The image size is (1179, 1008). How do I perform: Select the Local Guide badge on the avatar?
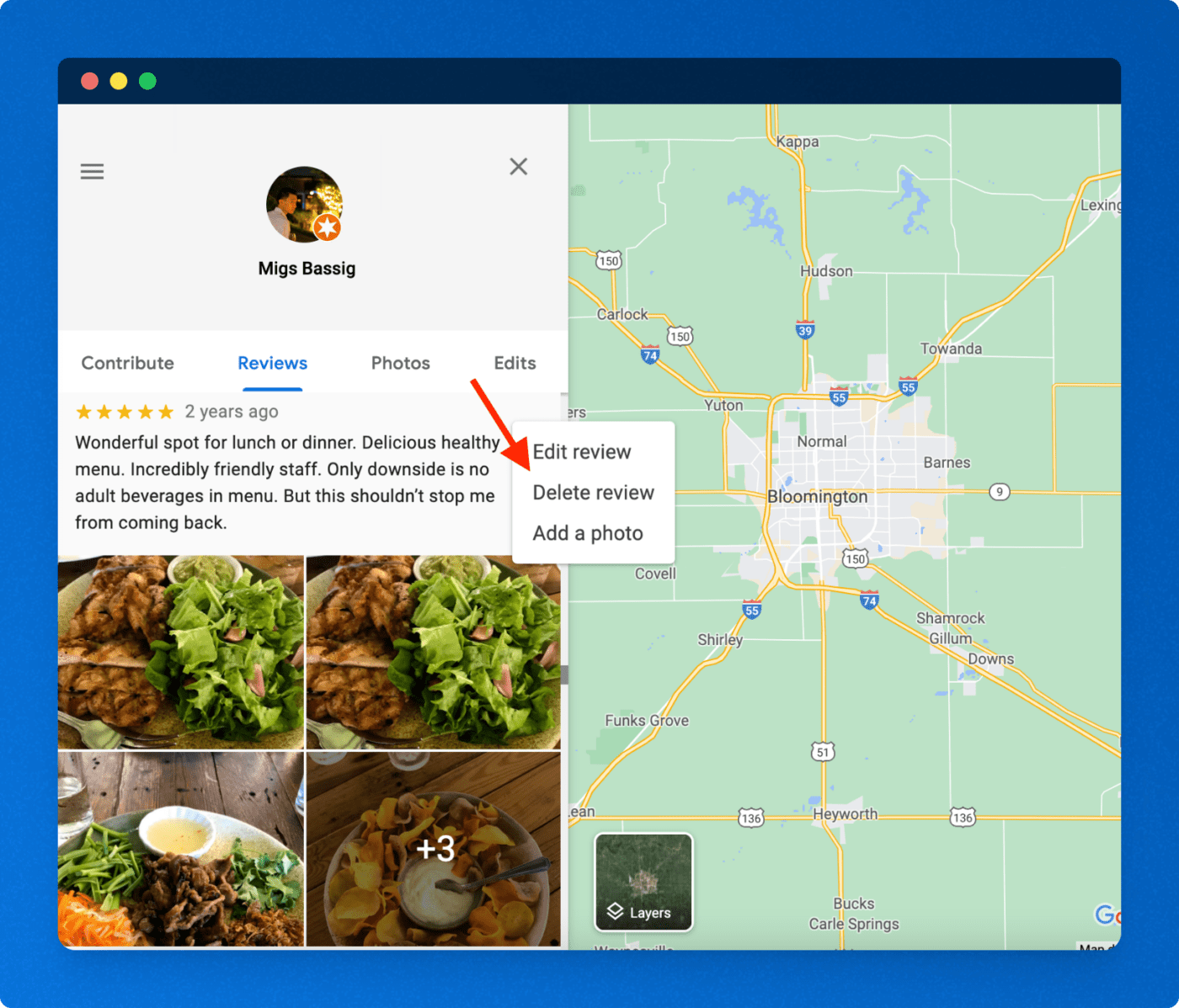tap(327, 227)
